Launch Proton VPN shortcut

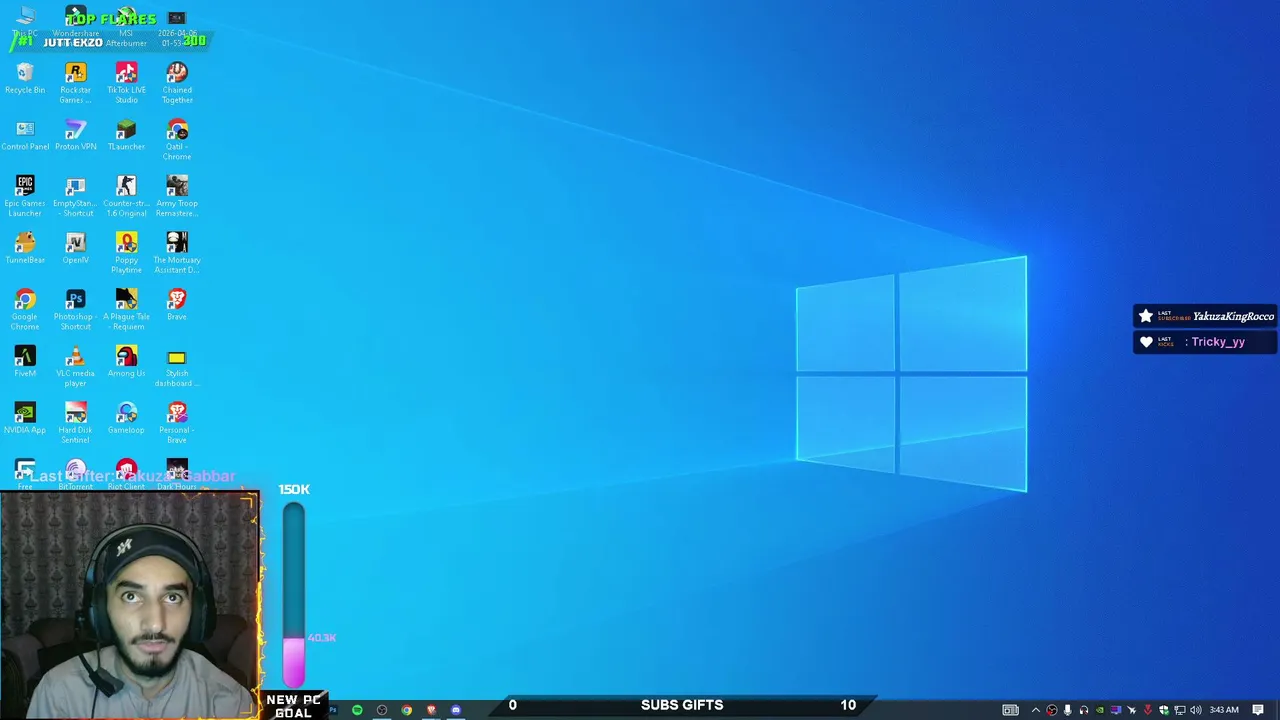[x=75, y=136]
